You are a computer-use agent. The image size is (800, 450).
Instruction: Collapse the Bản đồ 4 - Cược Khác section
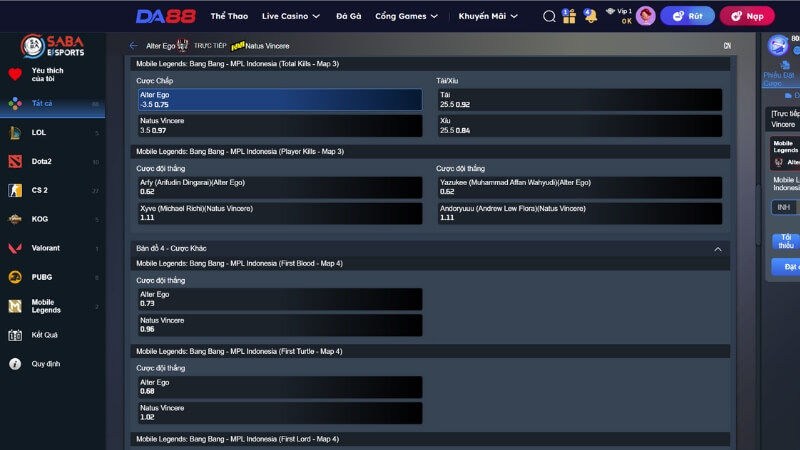pos(717,248)
